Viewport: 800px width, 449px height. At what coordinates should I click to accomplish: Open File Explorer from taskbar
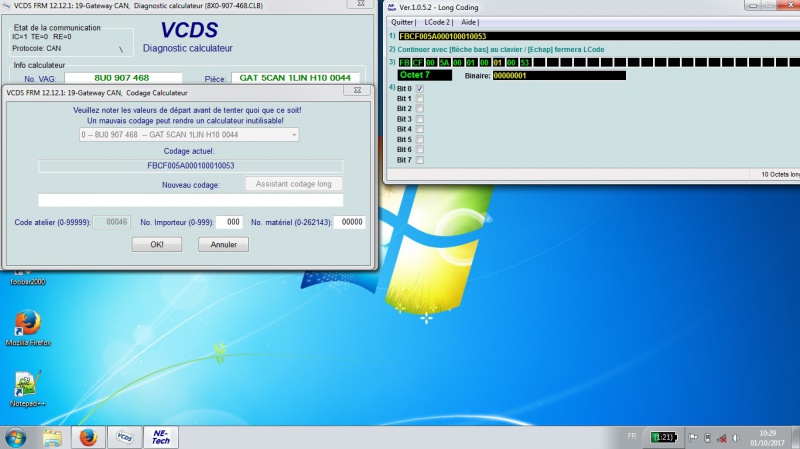point(52,437)
